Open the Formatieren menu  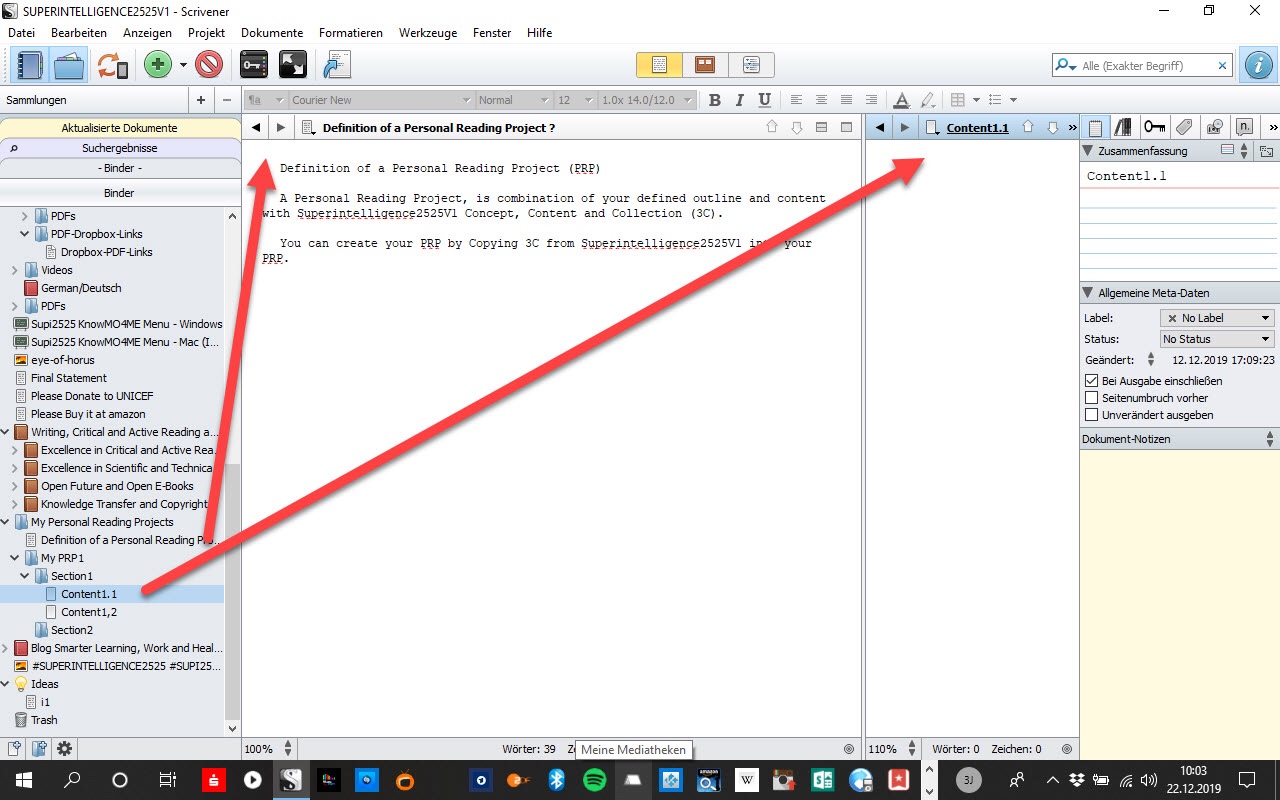(x=350, y=33)
